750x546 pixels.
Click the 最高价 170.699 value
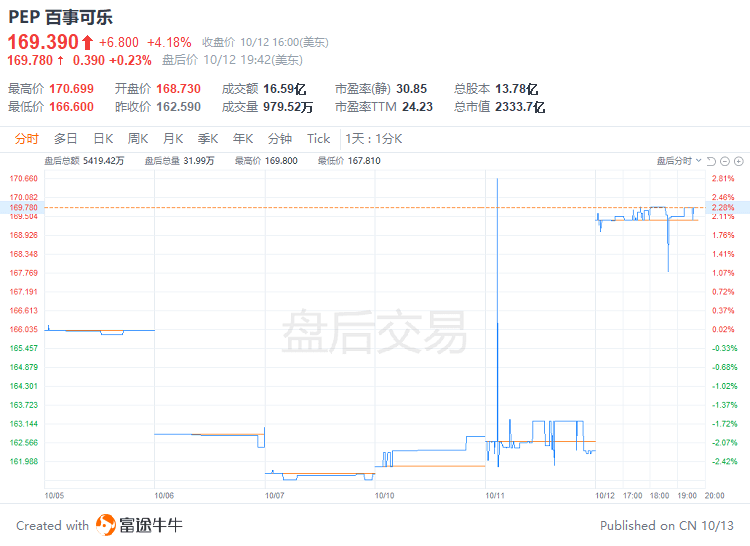(71, 89)
